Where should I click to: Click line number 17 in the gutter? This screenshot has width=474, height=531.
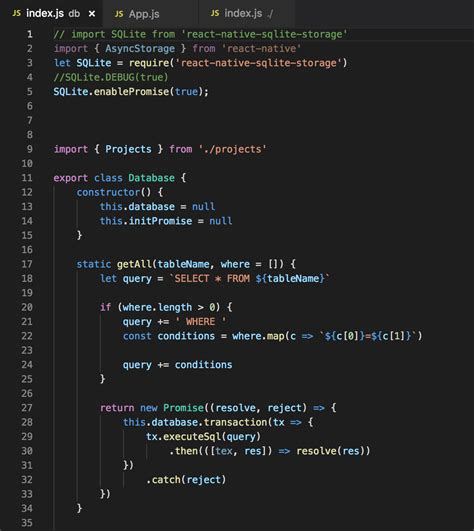(x=27, y=264)
